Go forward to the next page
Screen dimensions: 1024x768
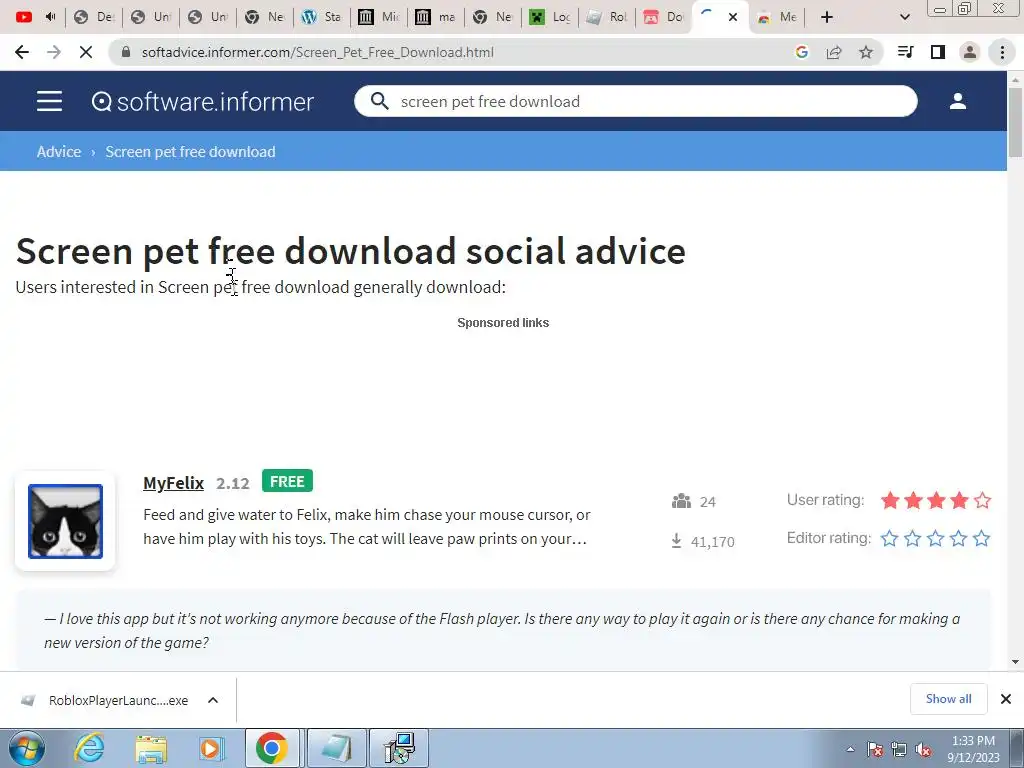click(54, 52)
